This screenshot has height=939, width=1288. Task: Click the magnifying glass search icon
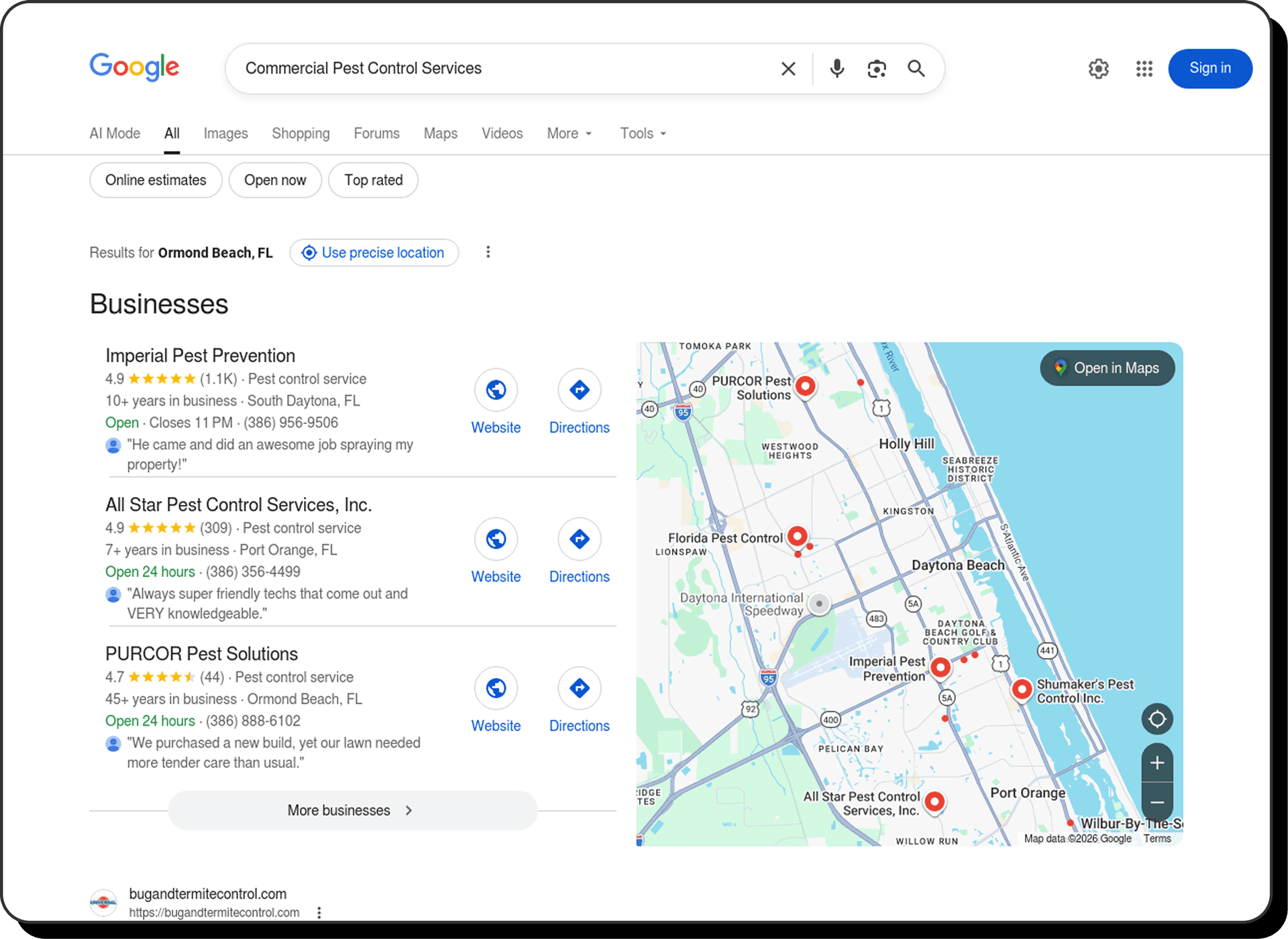pyautogui.click(x=916, y=68)
